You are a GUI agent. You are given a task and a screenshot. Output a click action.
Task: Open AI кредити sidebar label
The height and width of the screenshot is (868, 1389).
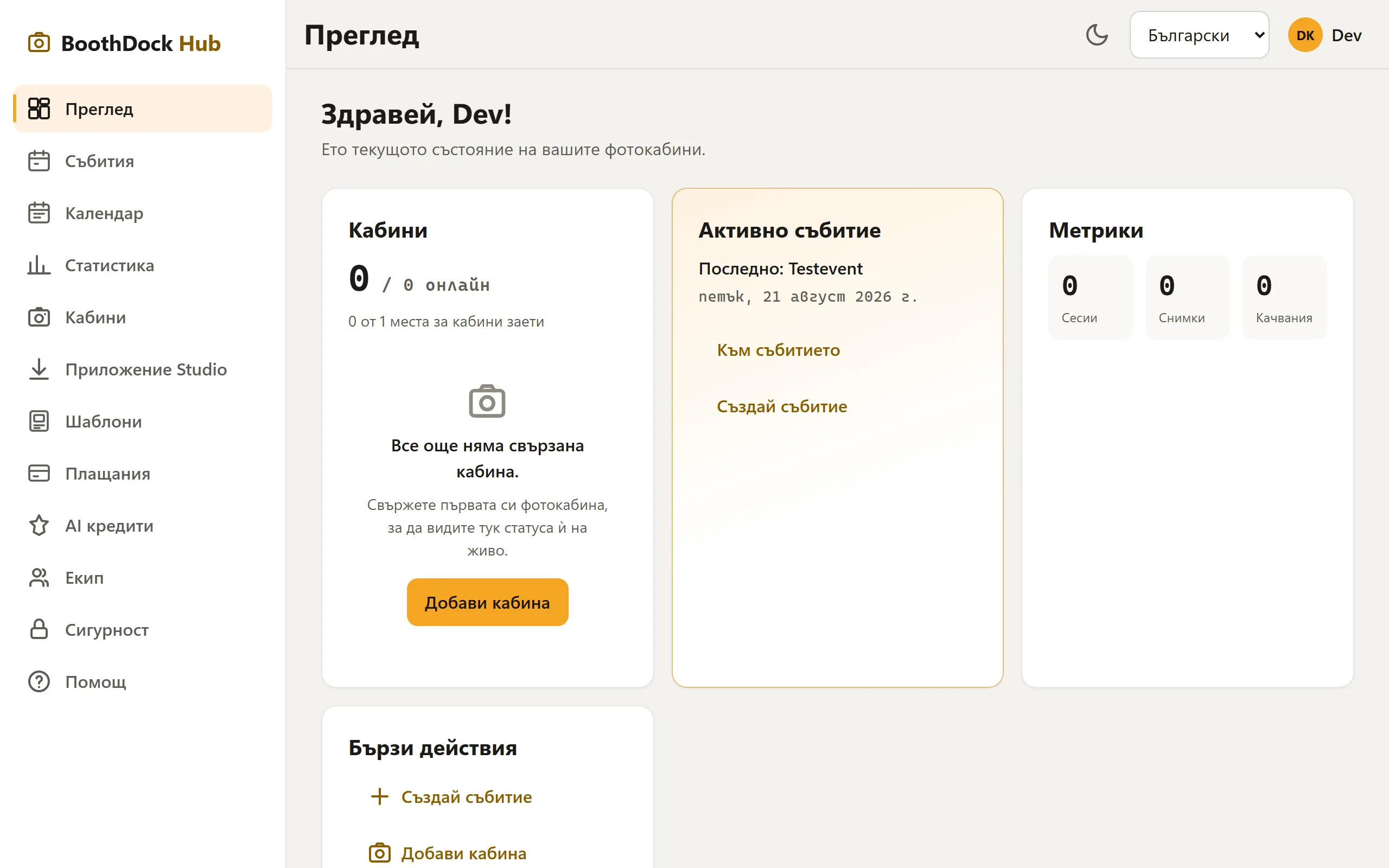click(x=109, y=525)
